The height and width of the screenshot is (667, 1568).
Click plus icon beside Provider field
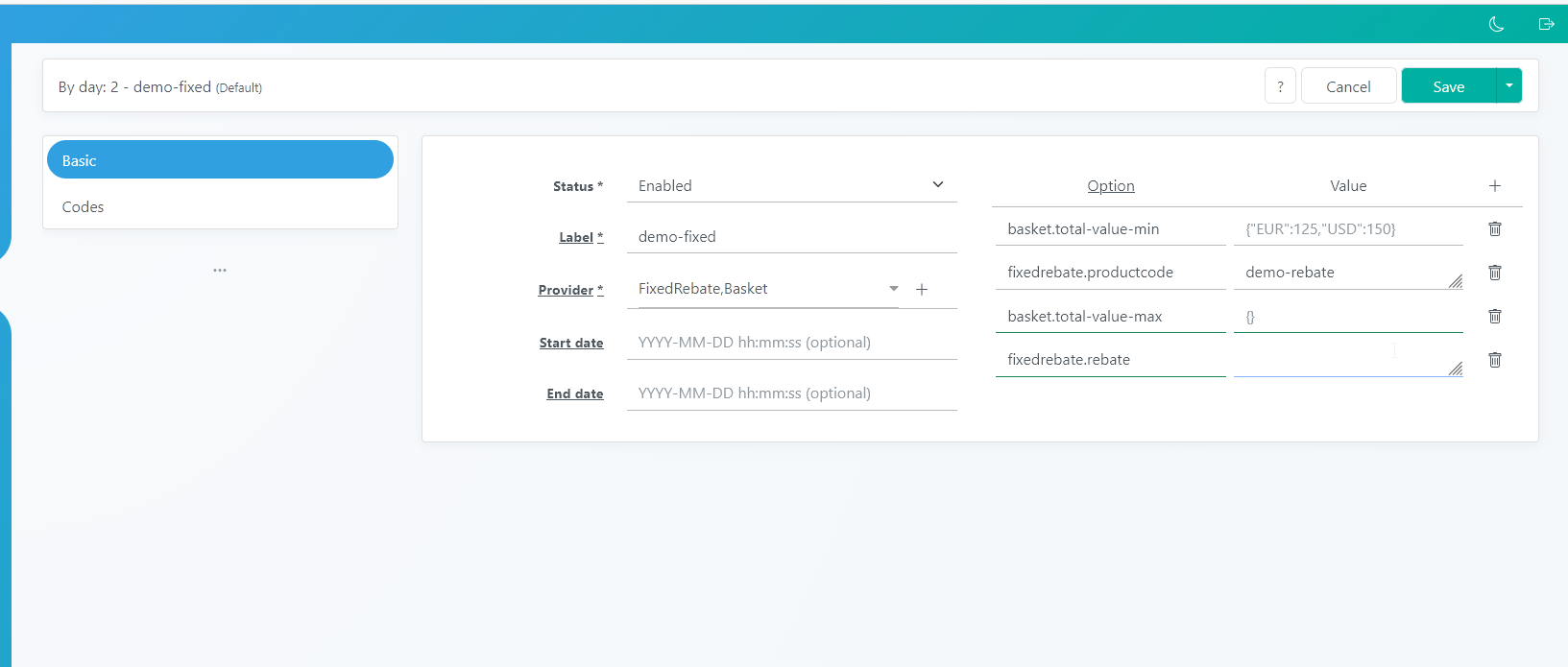coord(922,289)
